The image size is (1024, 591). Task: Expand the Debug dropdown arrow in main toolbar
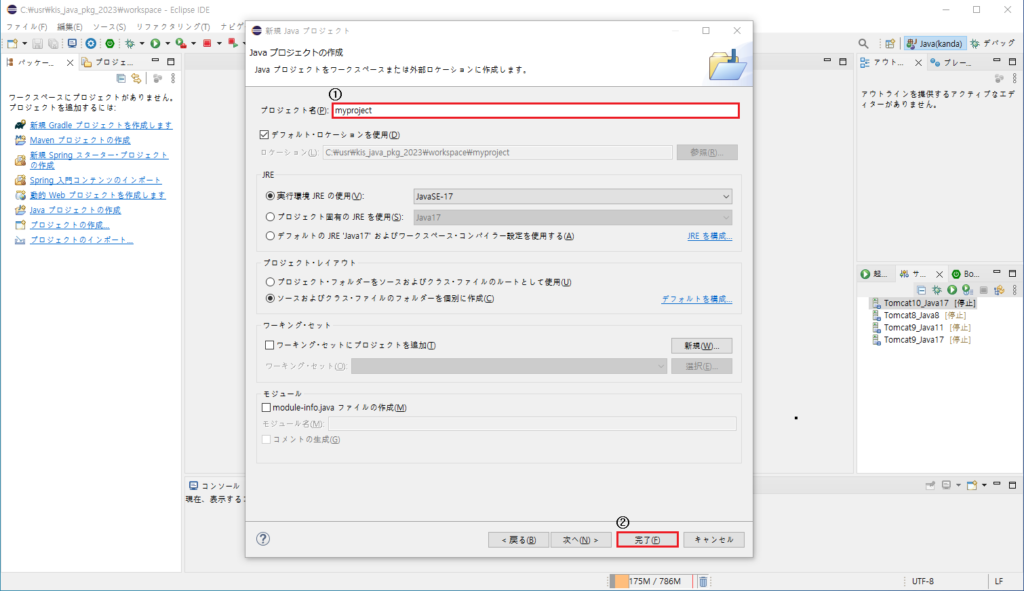click(x=142, y=44)
